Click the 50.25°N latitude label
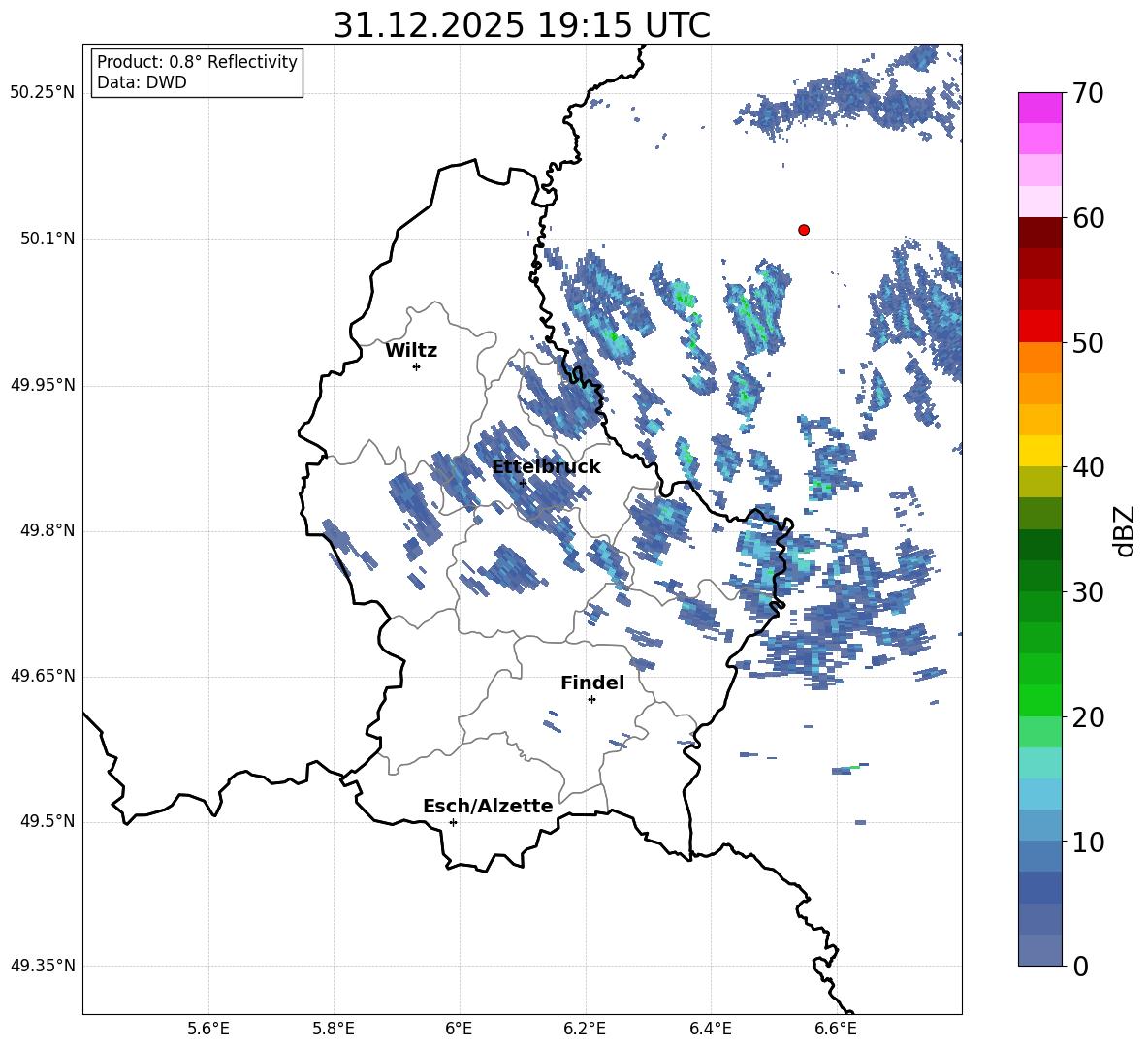Image resolution: width=1148 pixels, height=1048 pixels. point(43,93)
